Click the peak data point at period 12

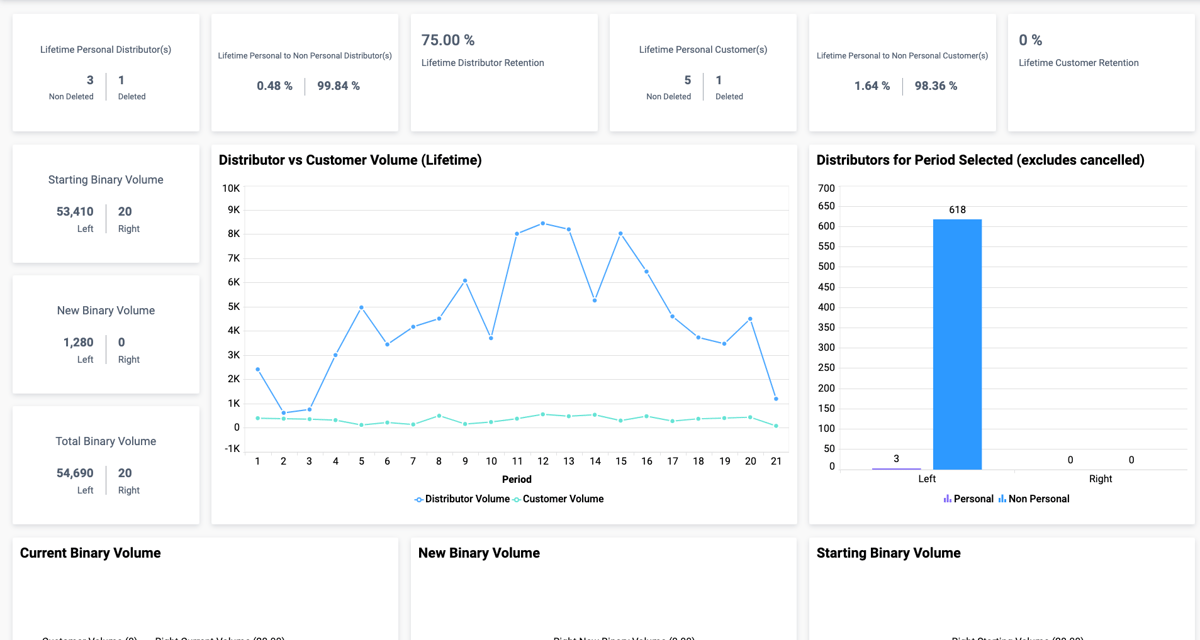[542, 224]
